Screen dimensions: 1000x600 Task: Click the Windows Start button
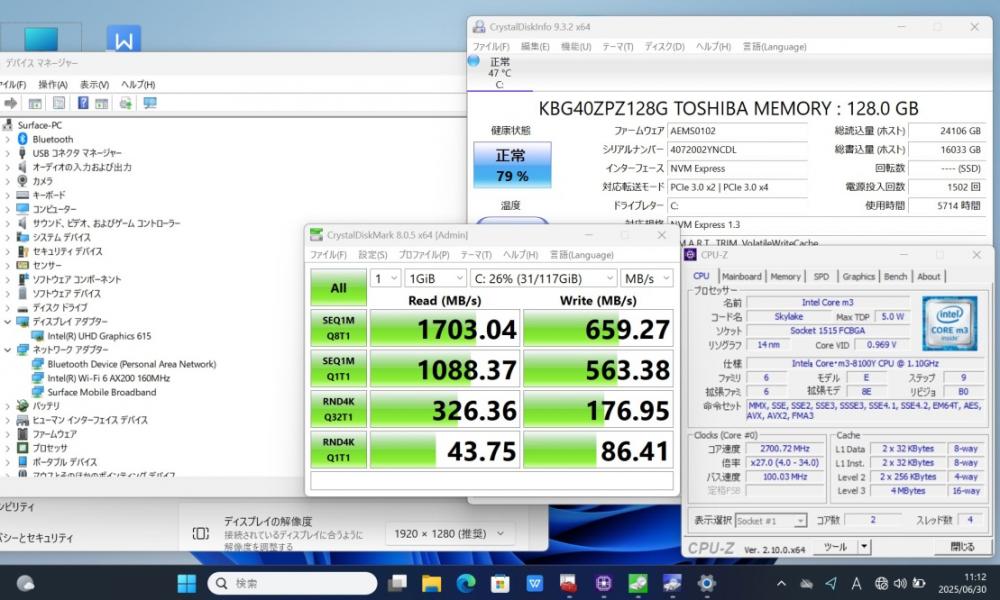coord(187,583)
